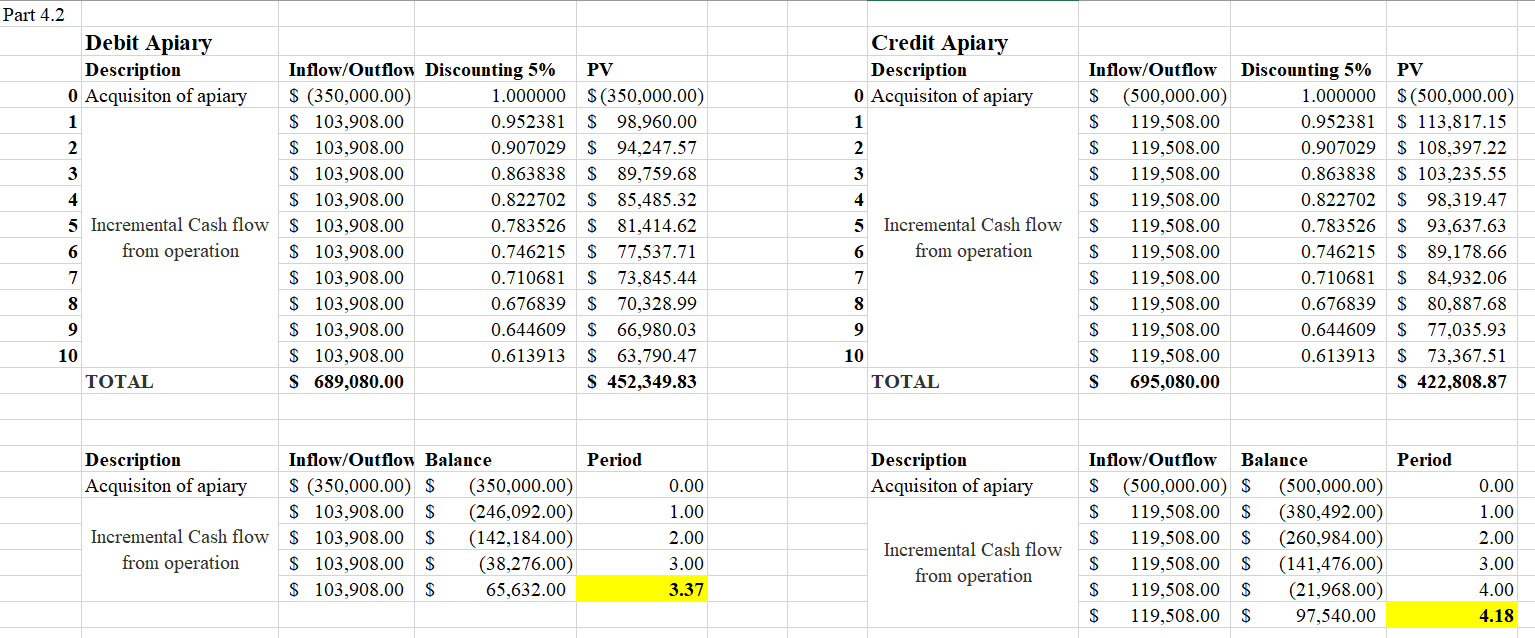1535x638 pixels.
Task: Click Credit Apiary 'PV' column header
Action: [x=1452, y=70]
